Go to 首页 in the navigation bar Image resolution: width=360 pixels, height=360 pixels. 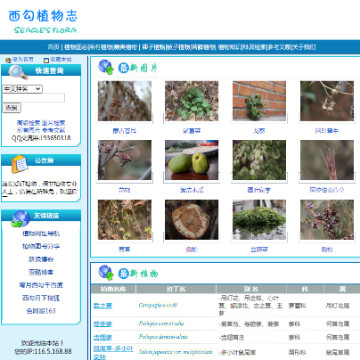(53, 47)
